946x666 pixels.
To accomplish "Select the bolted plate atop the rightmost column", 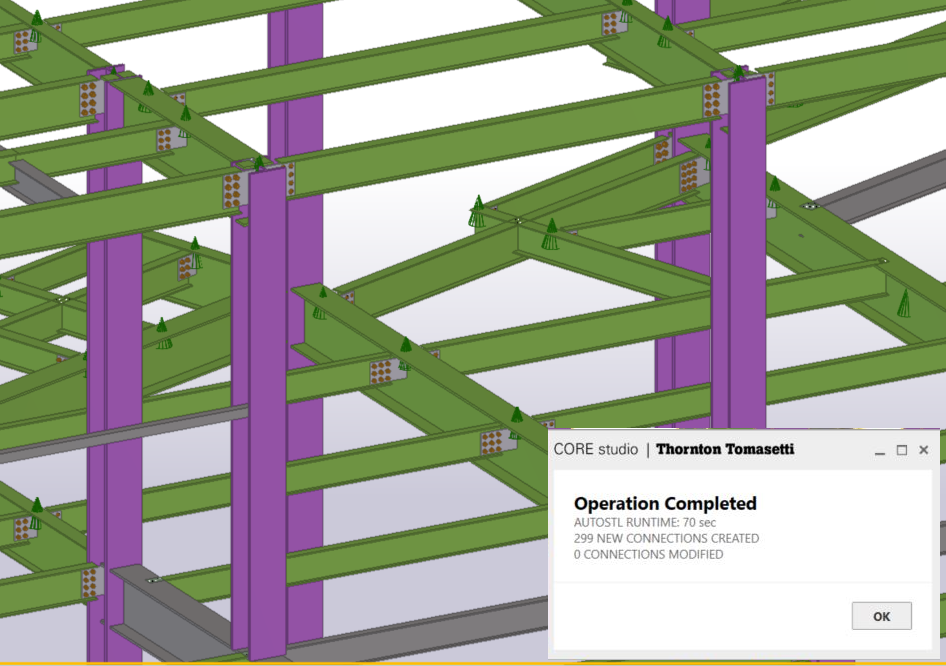I will coord(711,99).
